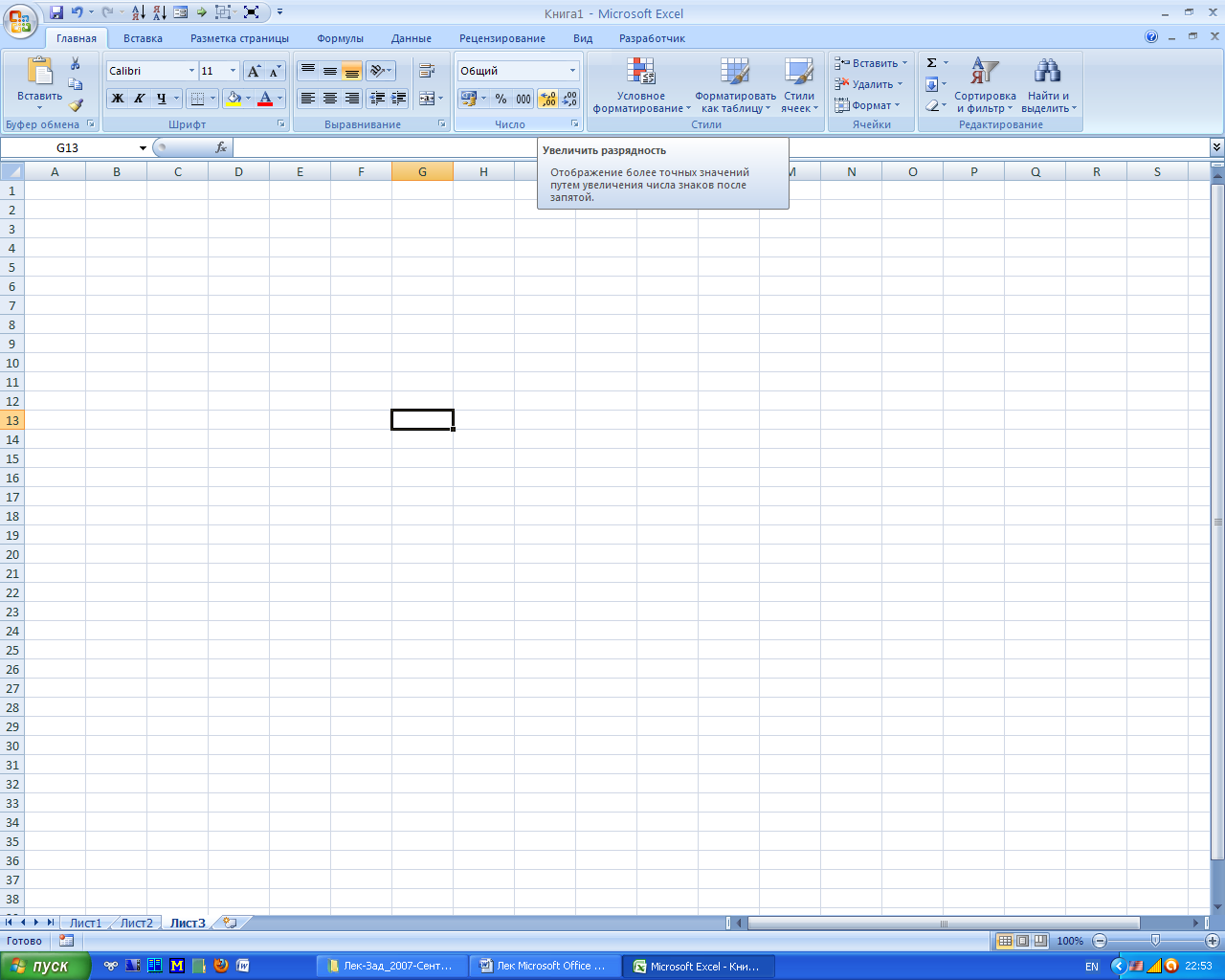Activate the Format Painter brush
This screenshot has width=1225, height=980.
(x=76, y=105)
